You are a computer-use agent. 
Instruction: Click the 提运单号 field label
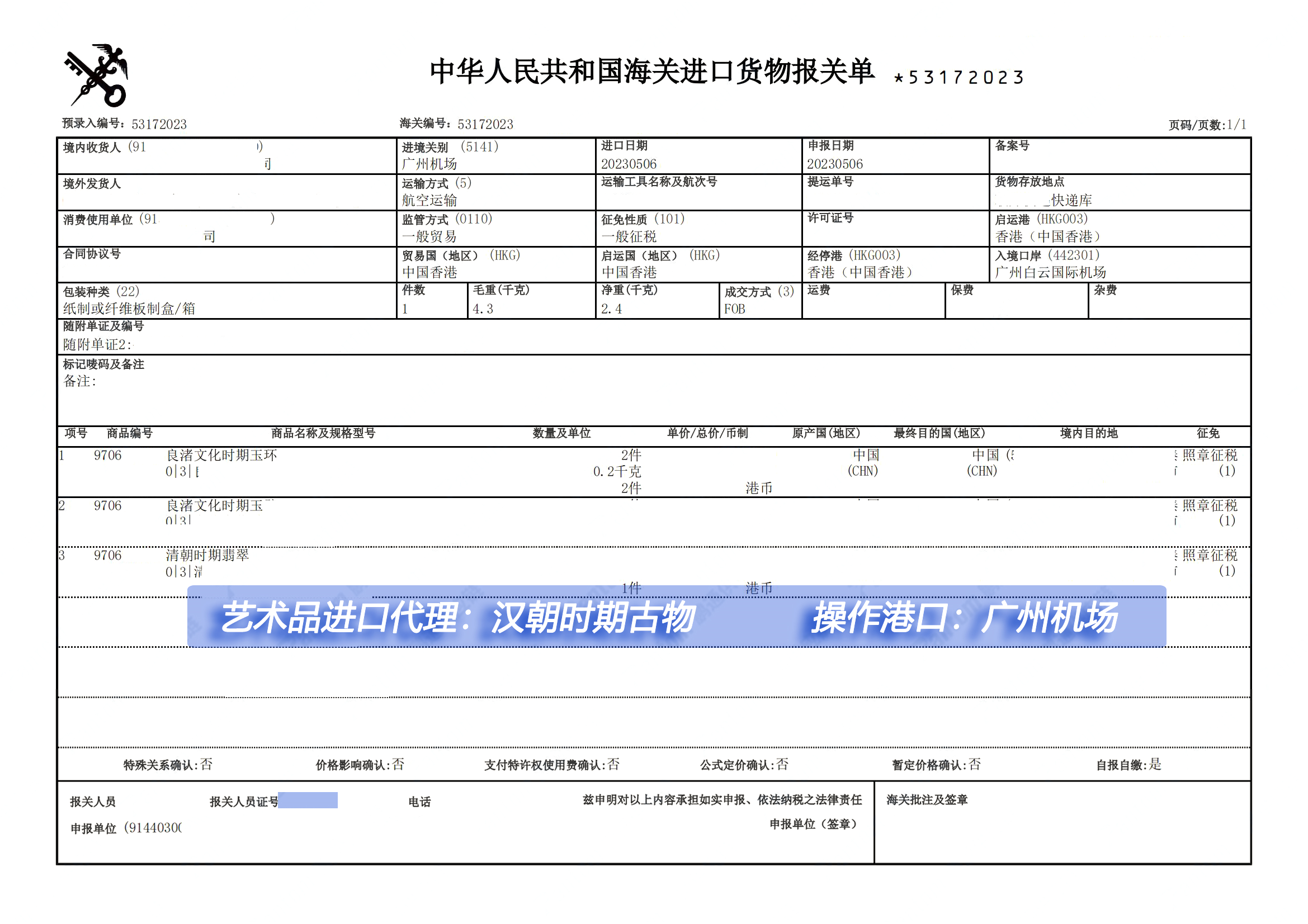click(830, 181)
